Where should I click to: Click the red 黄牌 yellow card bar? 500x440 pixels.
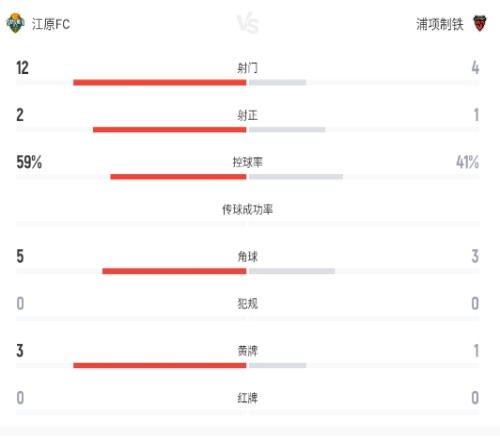click(x=160, y=365)
